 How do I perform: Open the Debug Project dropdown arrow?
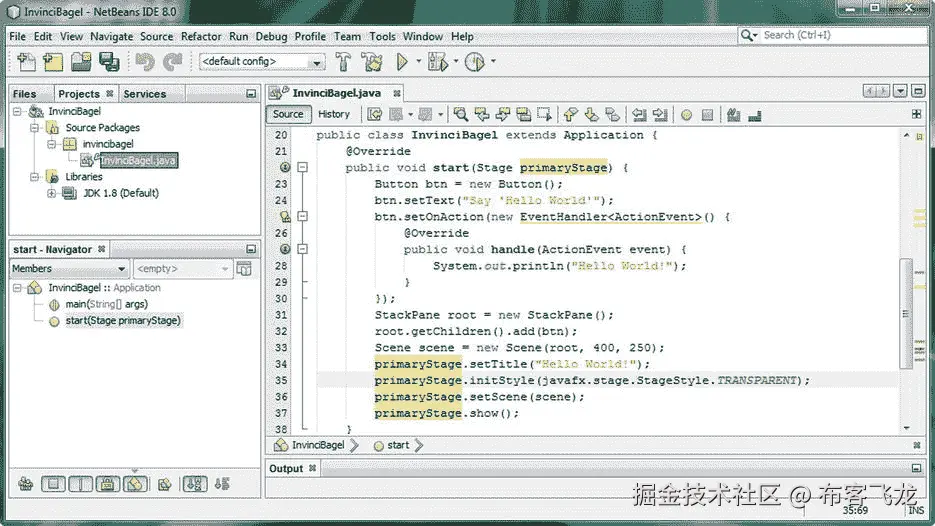[456, 61]
